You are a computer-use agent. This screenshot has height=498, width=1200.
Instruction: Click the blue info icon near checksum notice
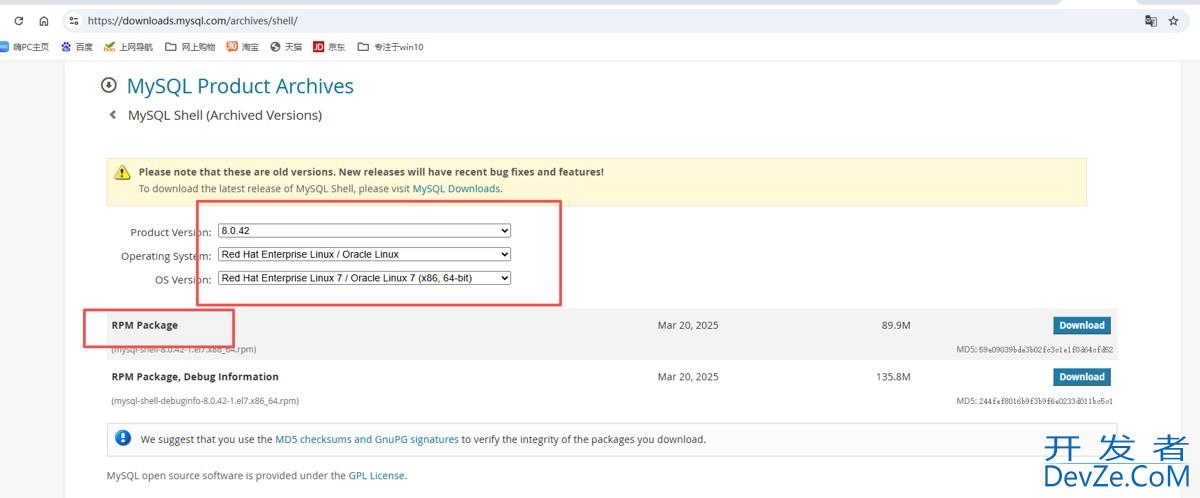click(x=123, y=438)
